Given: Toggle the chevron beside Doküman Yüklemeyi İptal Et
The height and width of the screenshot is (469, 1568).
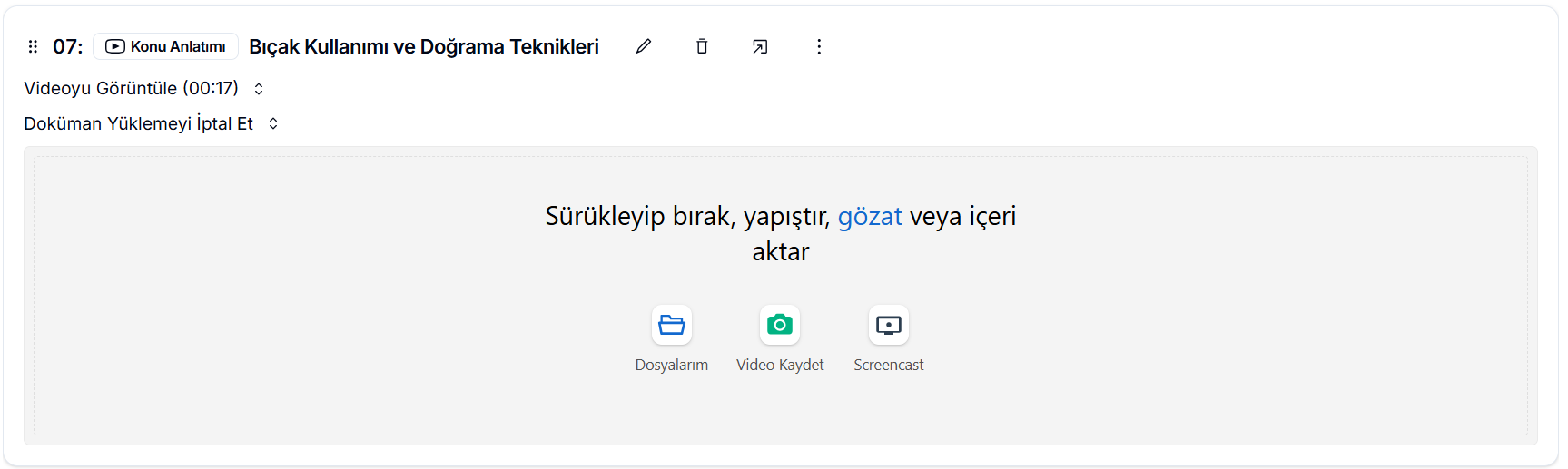Looking at the screenshot, I should click(273, 123).
